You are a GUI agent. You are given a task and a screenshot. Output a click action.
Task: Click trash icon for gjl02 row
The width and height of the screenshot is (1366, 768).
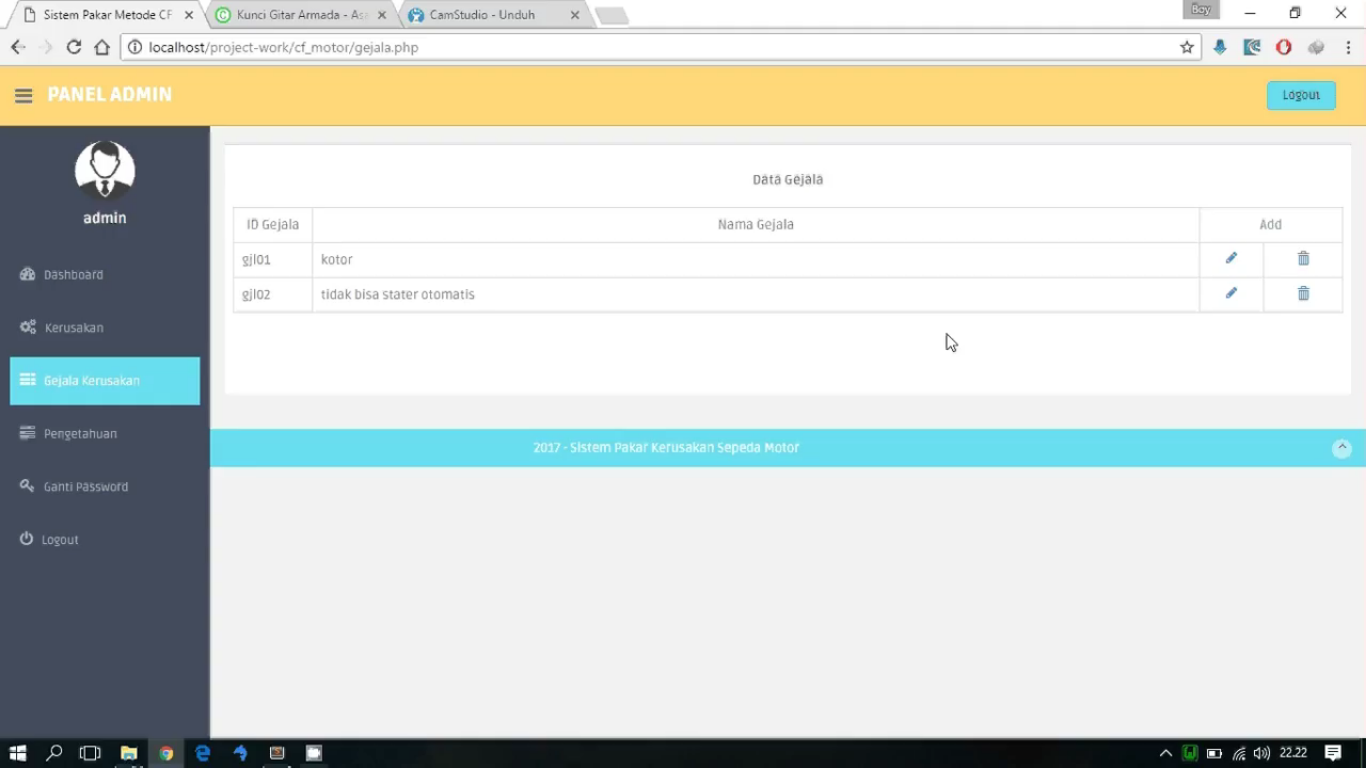[x=1303, y=294]
